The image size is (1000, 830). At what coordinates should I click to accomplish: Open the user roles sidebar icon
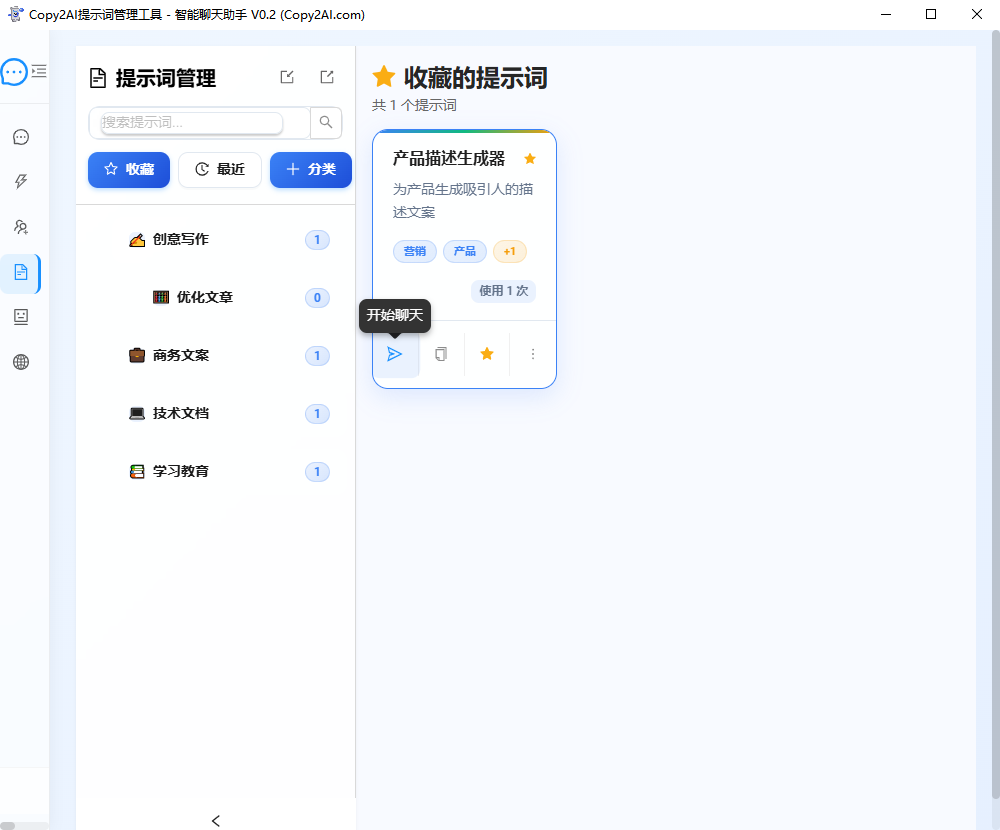click(x=21, y=227)
